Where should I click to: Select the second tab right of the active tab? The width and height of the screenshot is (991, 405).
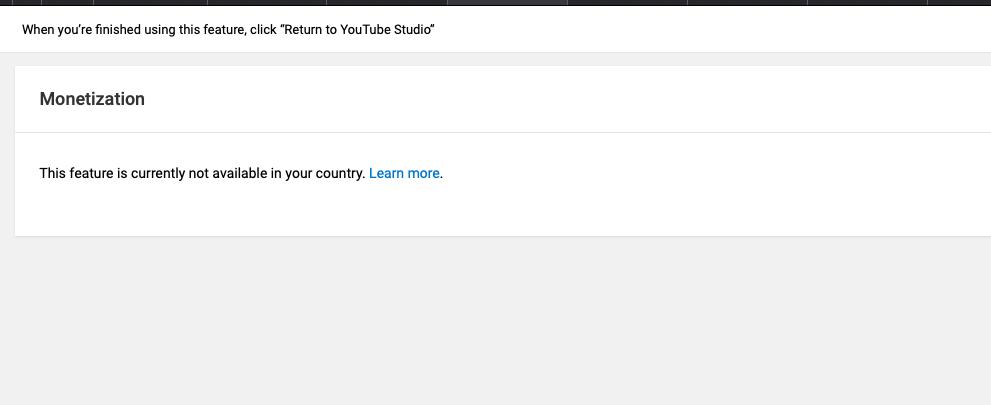point(747,3)
